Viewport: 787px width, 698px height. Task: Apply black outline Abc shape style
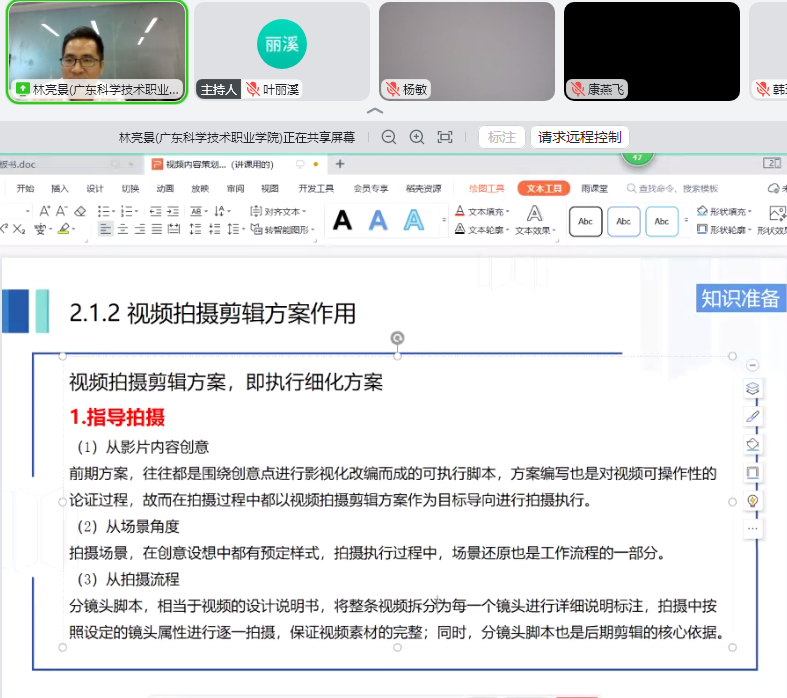585,221
